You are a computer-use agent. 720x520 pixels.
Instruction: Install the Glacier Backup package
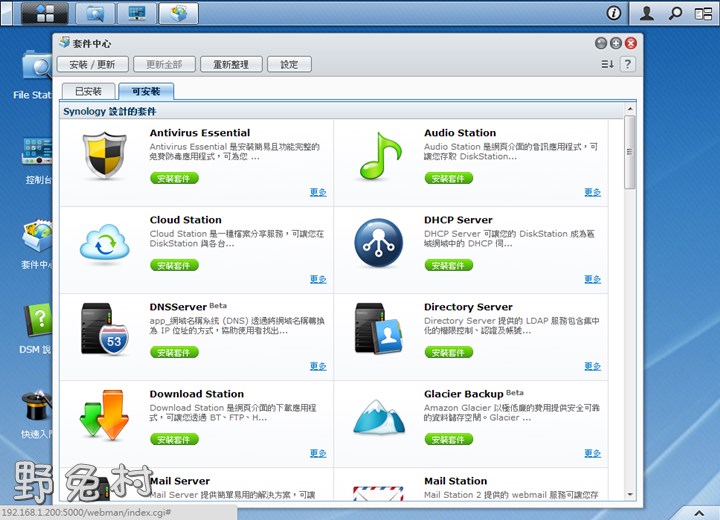coord(449,440)
